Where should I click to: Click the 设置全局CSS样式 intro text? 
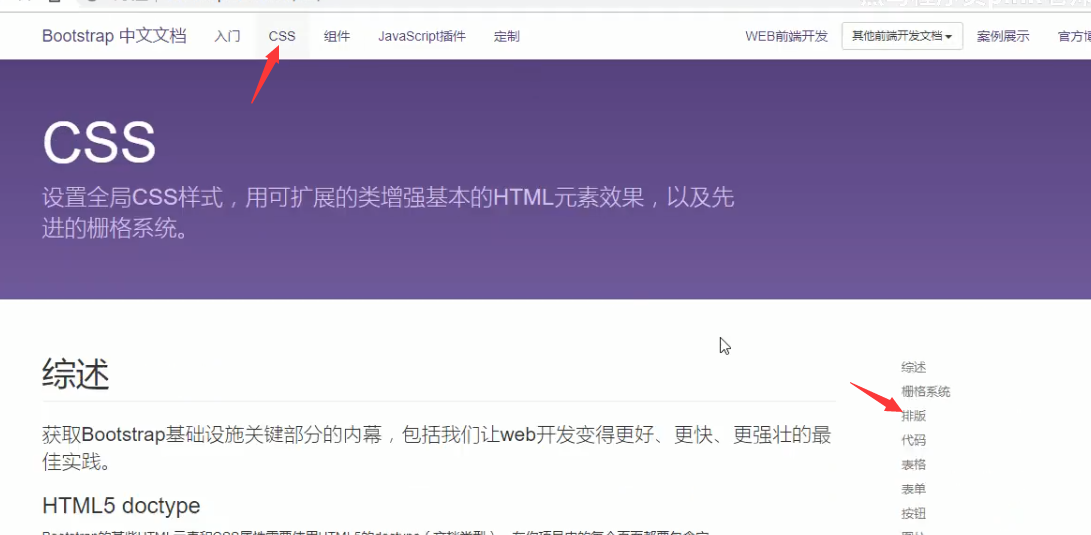click(388, 214)
